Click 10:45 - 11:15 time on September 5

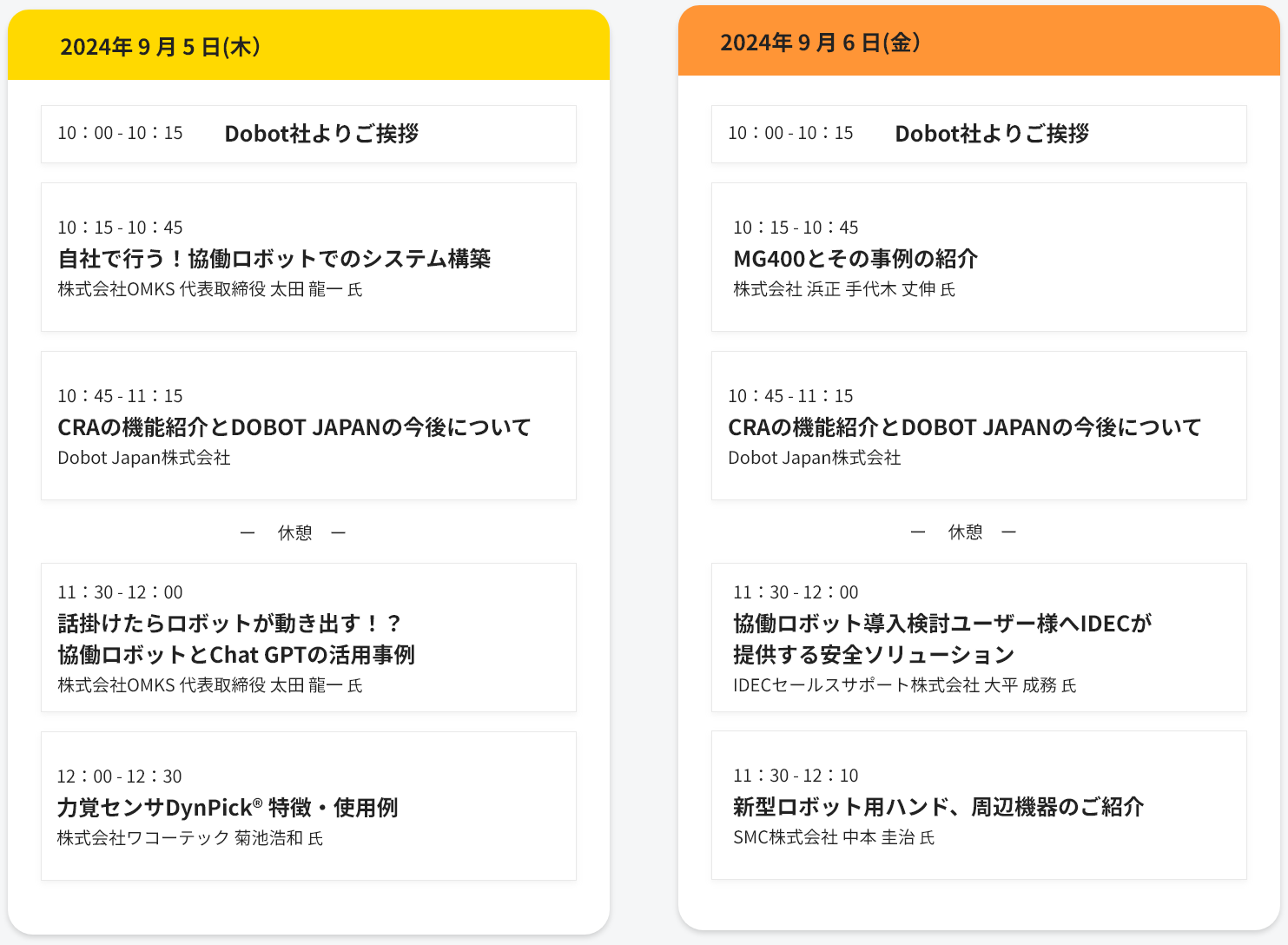120,396
